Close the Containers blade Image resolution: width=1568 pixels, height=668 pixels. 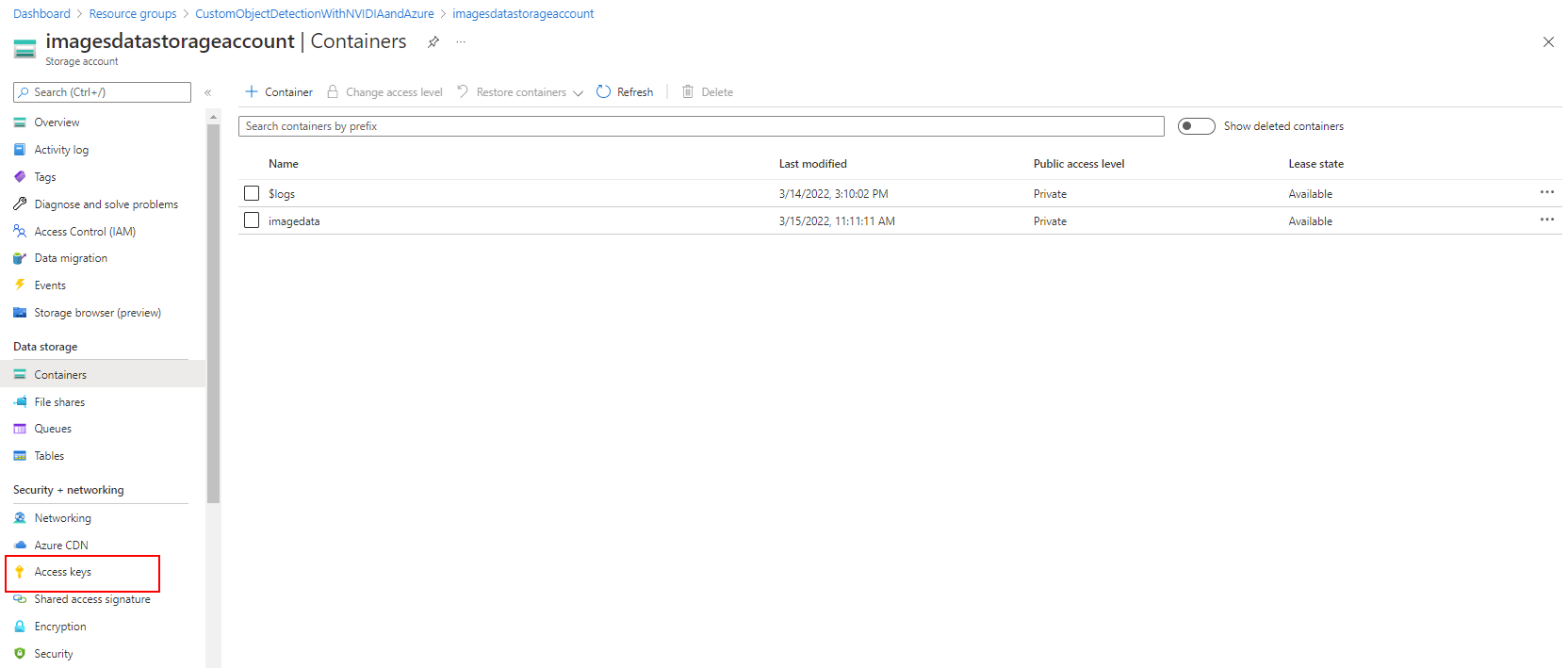1548,41
